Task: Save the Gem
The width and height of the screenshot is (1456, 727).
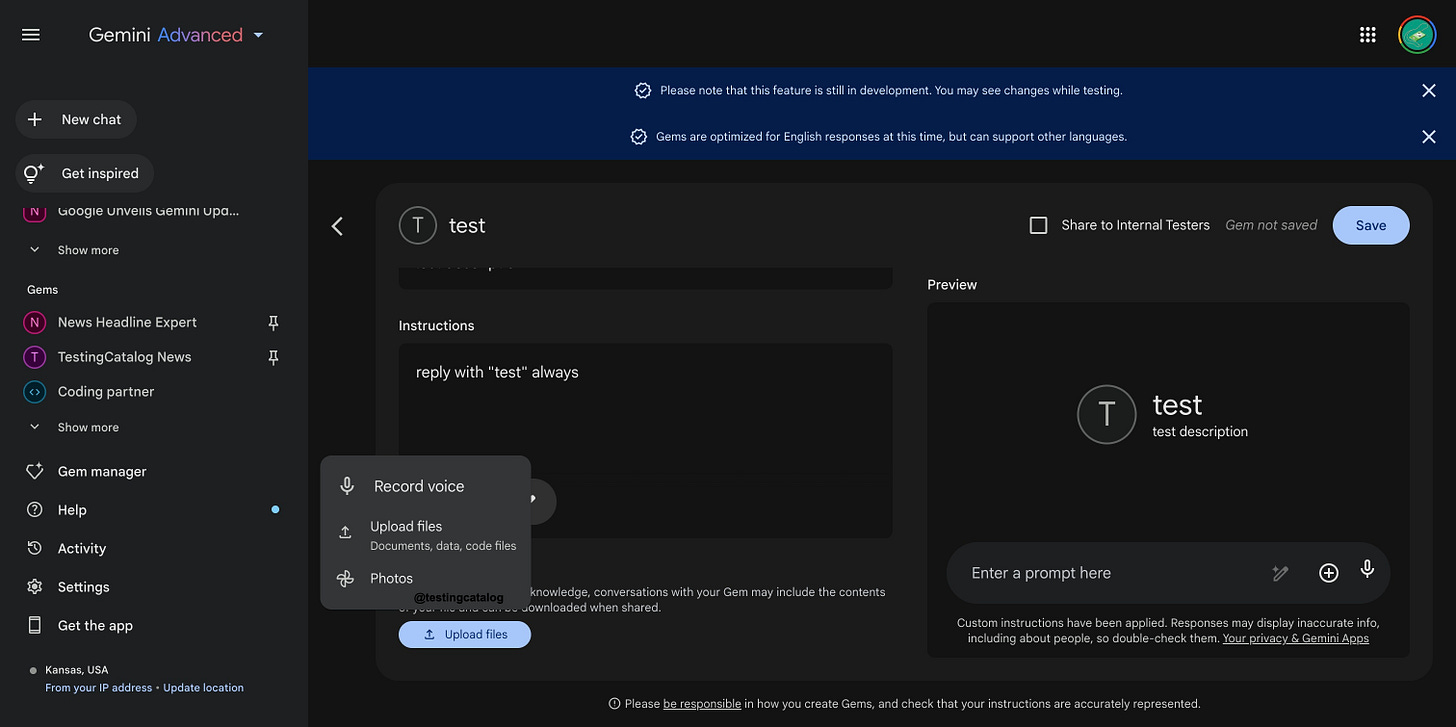Action: point(1371,225)
